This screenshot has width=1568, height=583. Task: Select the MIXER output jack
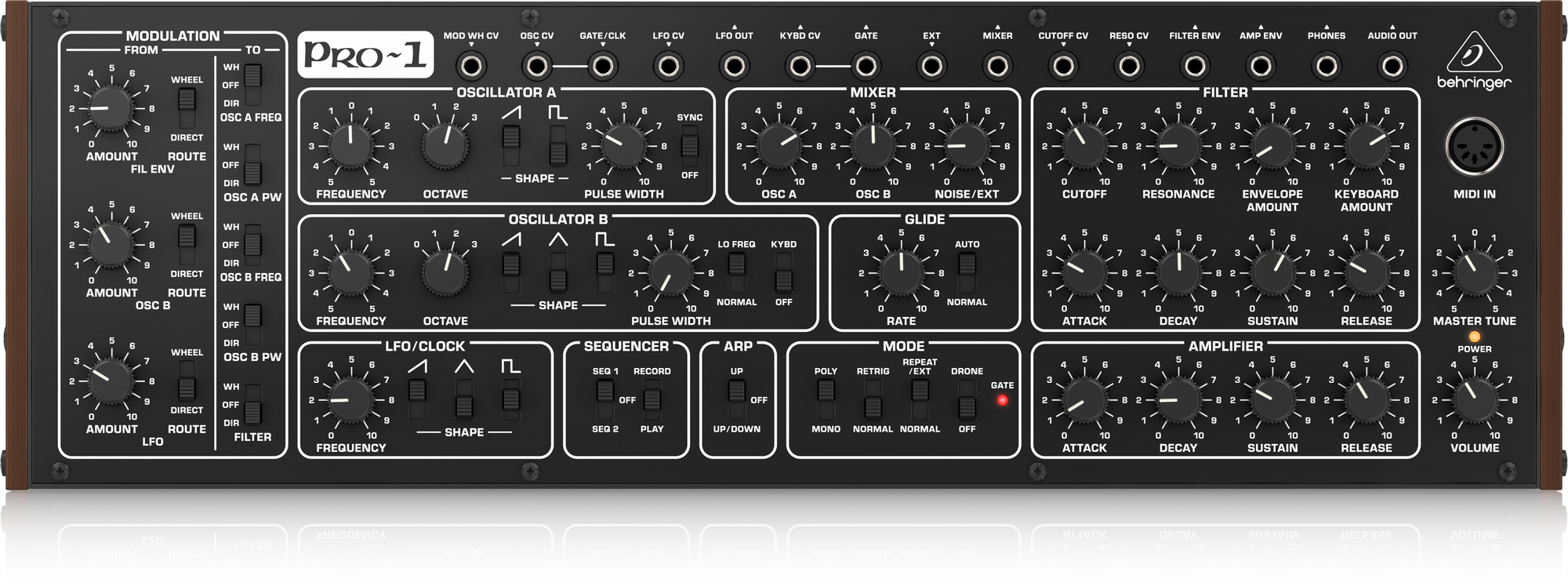[997, 66]
